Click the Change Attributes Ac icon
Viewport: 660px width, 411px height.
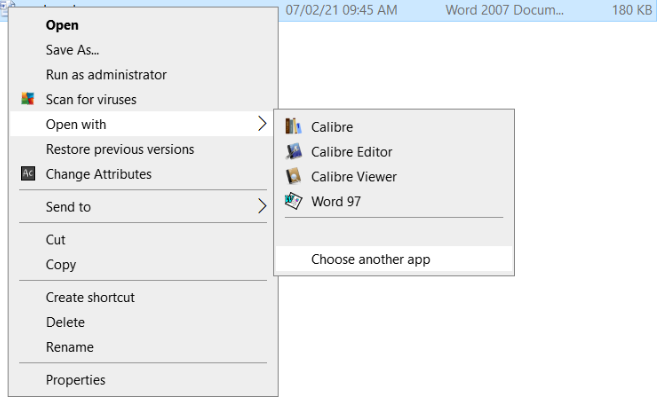point(28,173)
